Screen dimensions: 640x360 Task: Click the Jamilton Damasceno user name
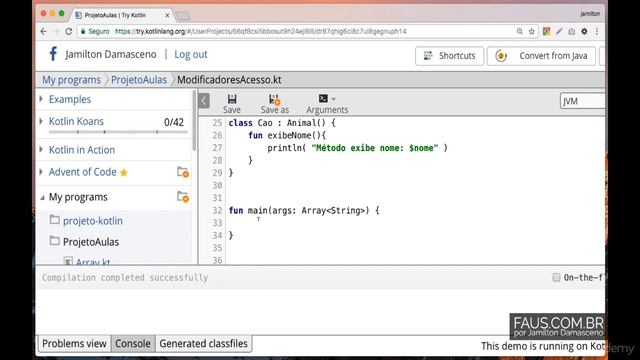click(x=111, y=54)
